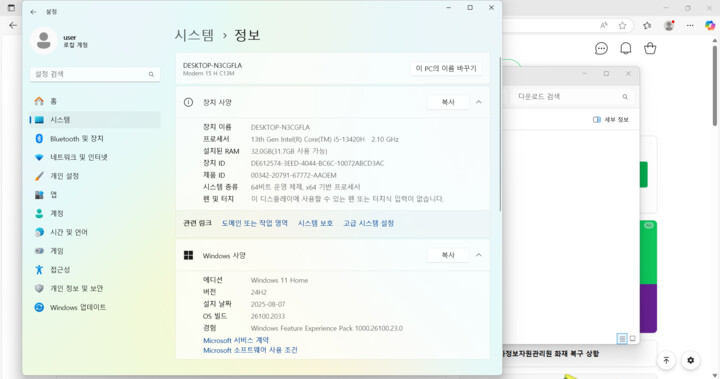Open the user account profile picture
The height and width of the screenshot is (379, 720).
44,40
